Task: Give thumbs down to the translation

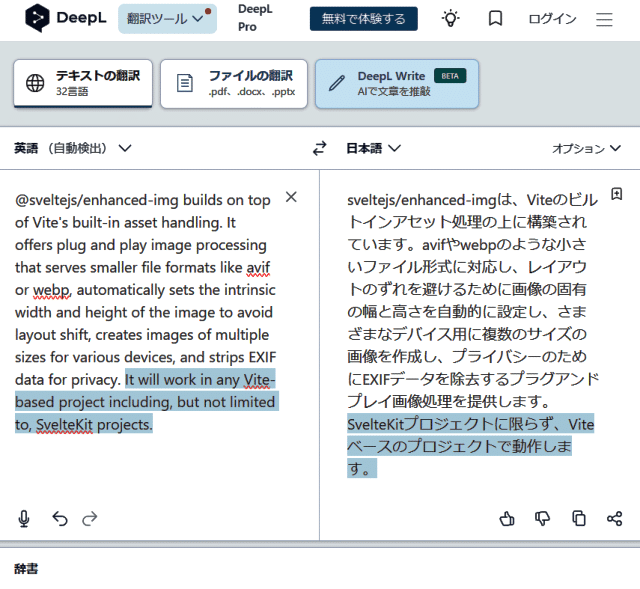Action: 542,519
